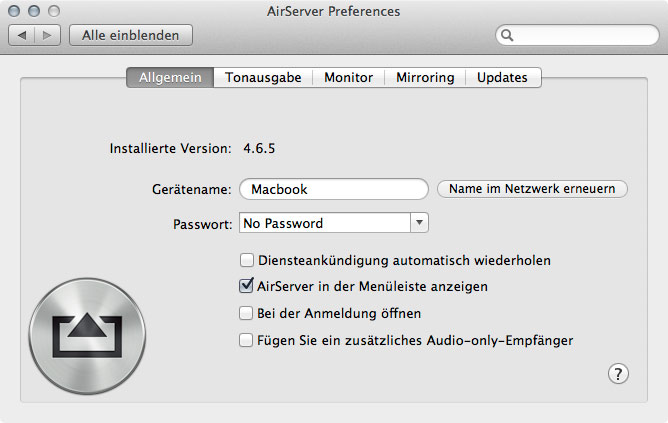The width and height of the screenshot is (668, 423).
Task: Click the magnifier icon in search field
Action: 507,35
